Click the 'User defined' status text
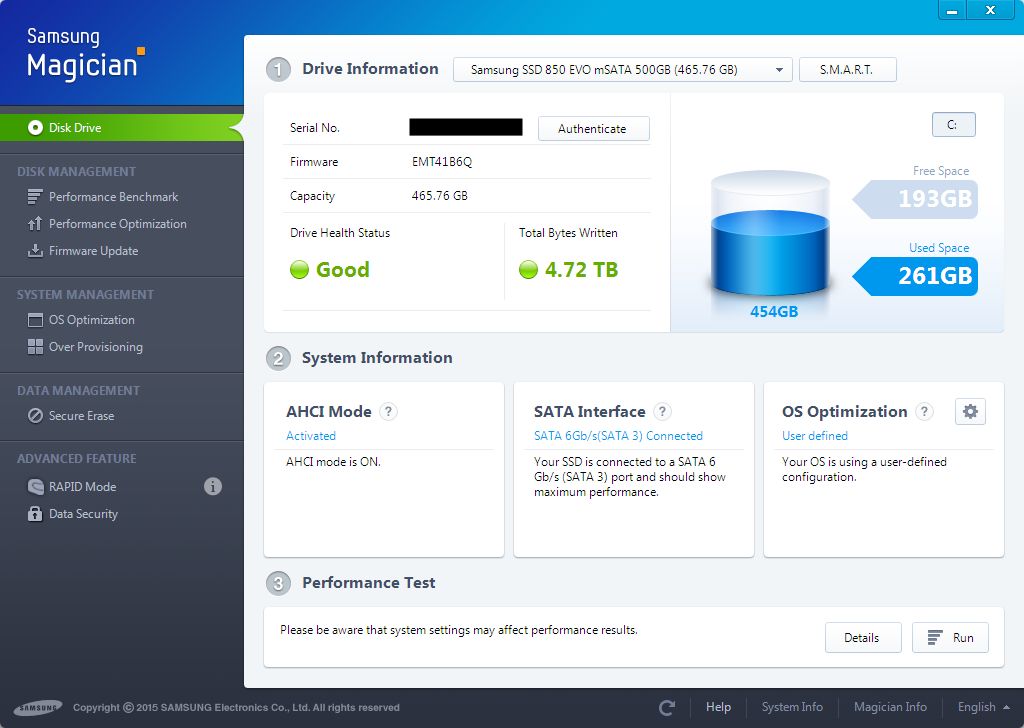 click(814, 435)
